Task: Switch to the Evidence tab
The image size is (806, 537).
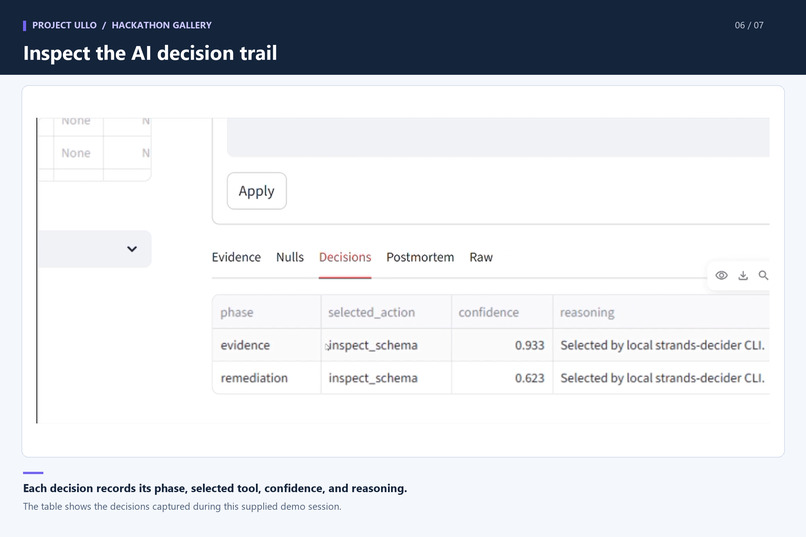Action: [x=236, y=257]
